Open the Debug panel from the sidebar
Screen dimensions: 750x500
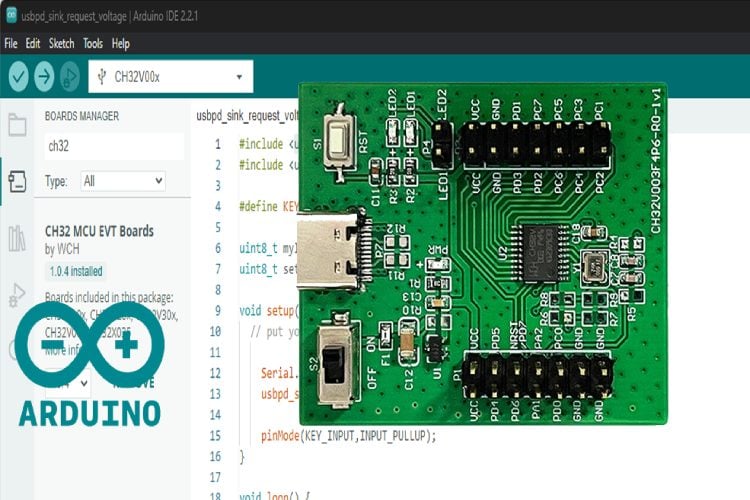tap(17, 294)
